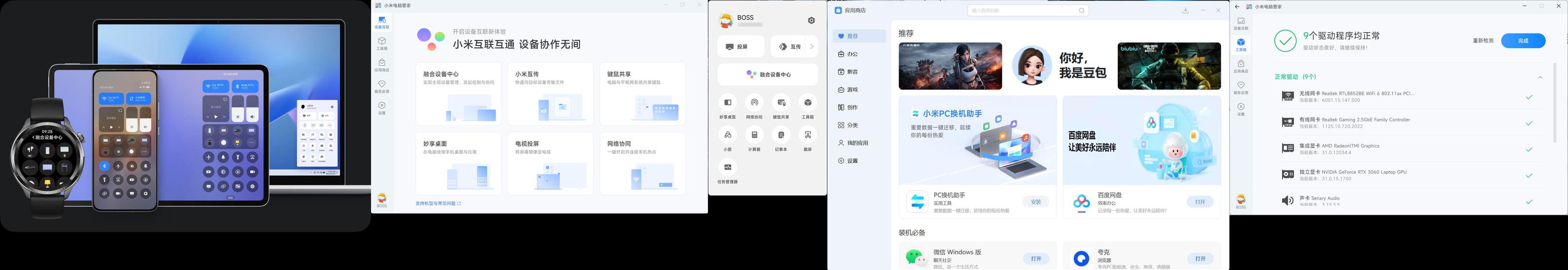Open 设置 in 应用商店 sidebar
Viewport: 1568px width, 270px height.
coord(859,161)
